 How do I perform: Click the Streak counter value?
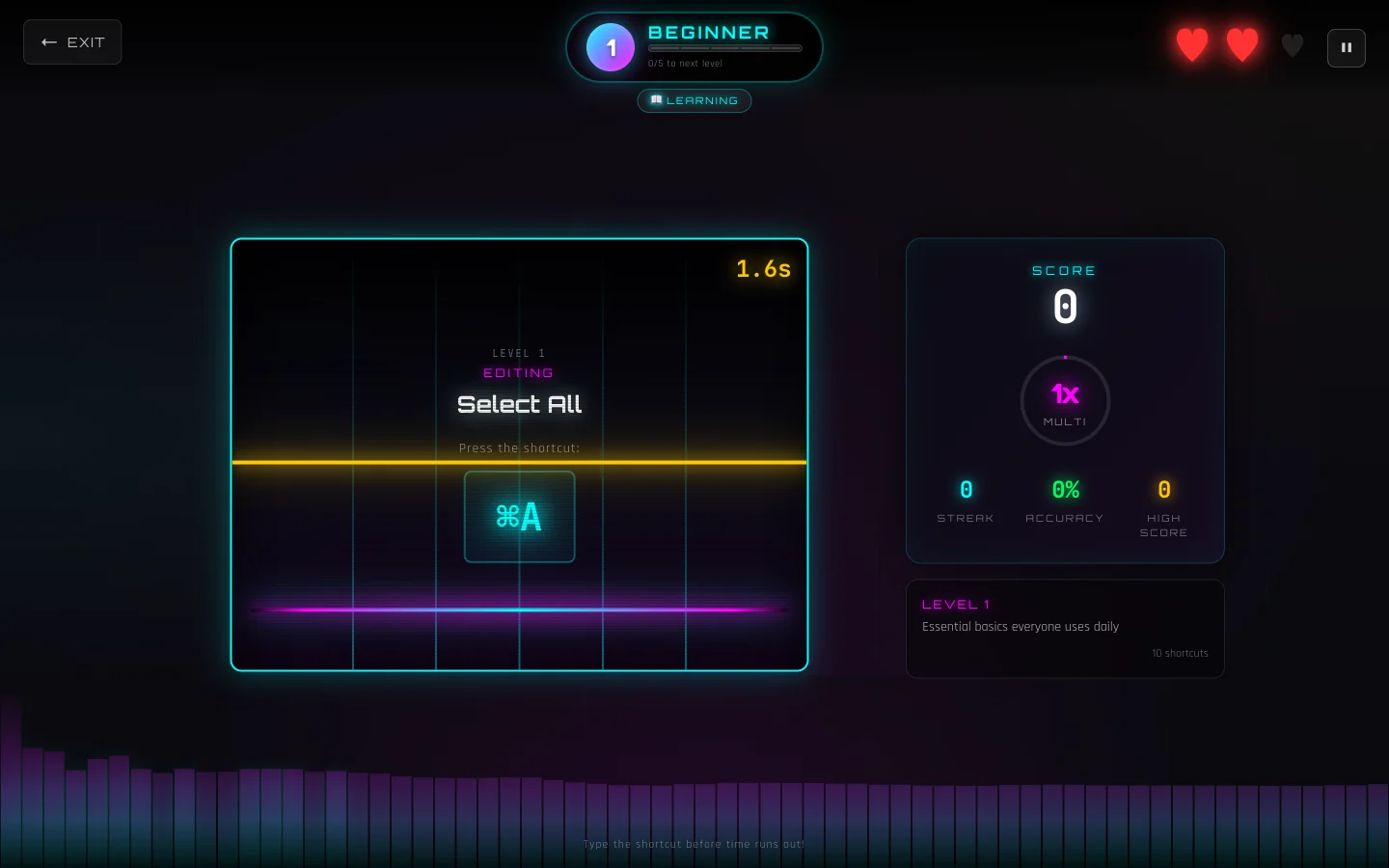[966, 490]
